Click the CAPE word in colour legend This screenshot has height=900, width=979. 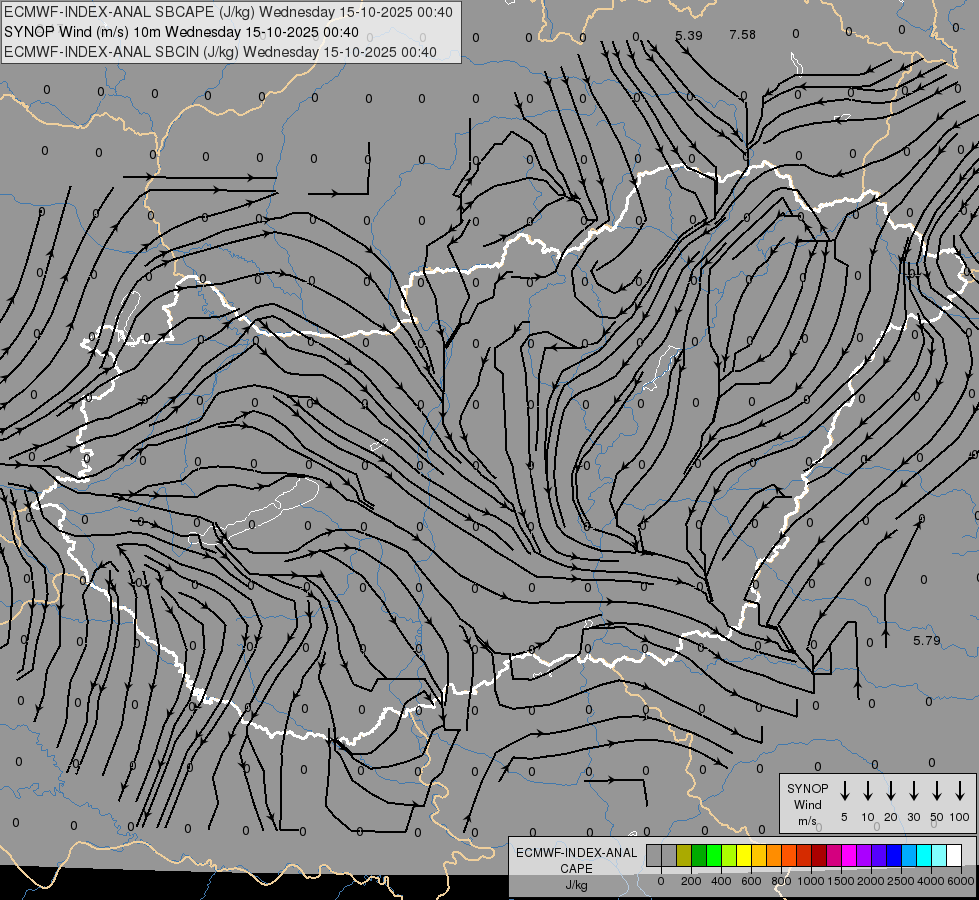point(576,869)
